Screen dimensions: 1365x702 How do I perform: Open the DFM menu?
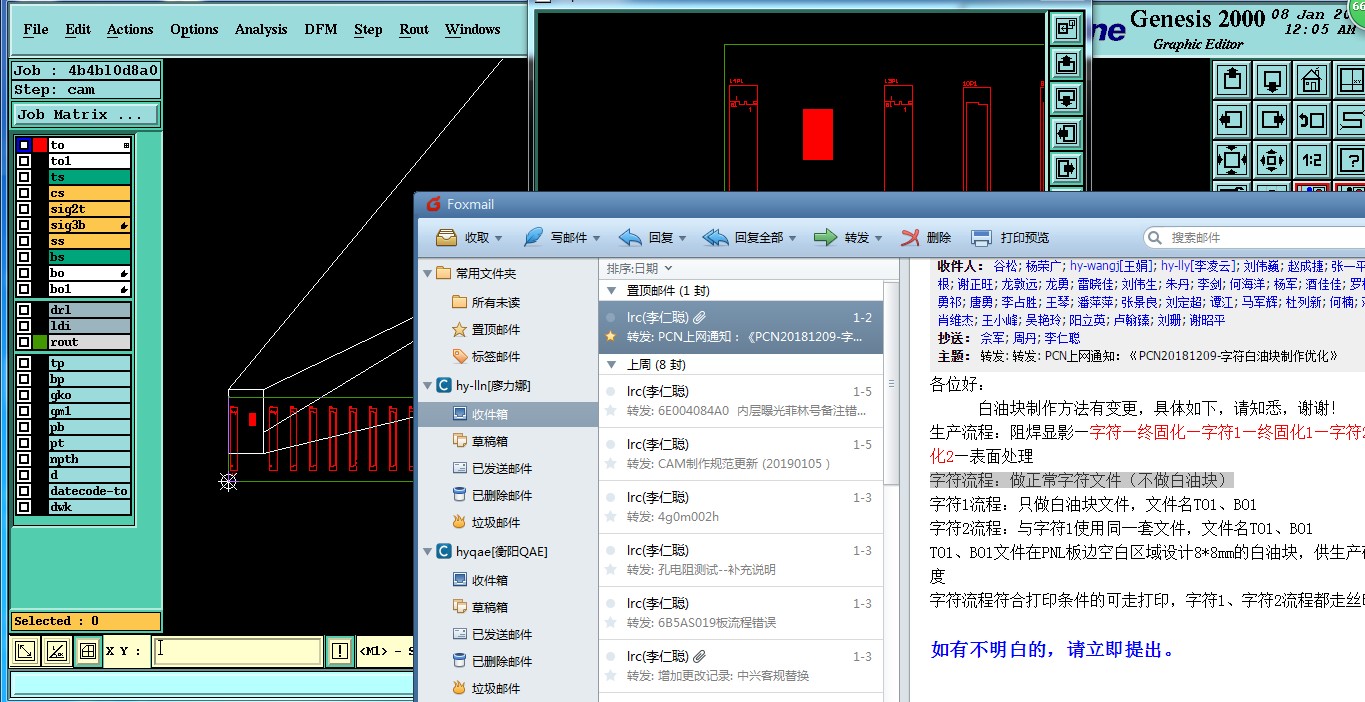321,29
